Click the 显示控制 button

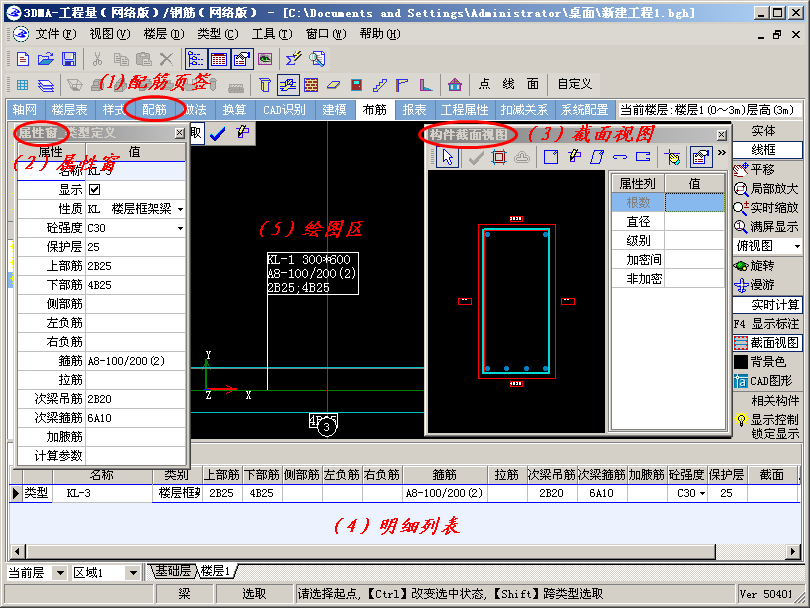(x=768, y=419)
